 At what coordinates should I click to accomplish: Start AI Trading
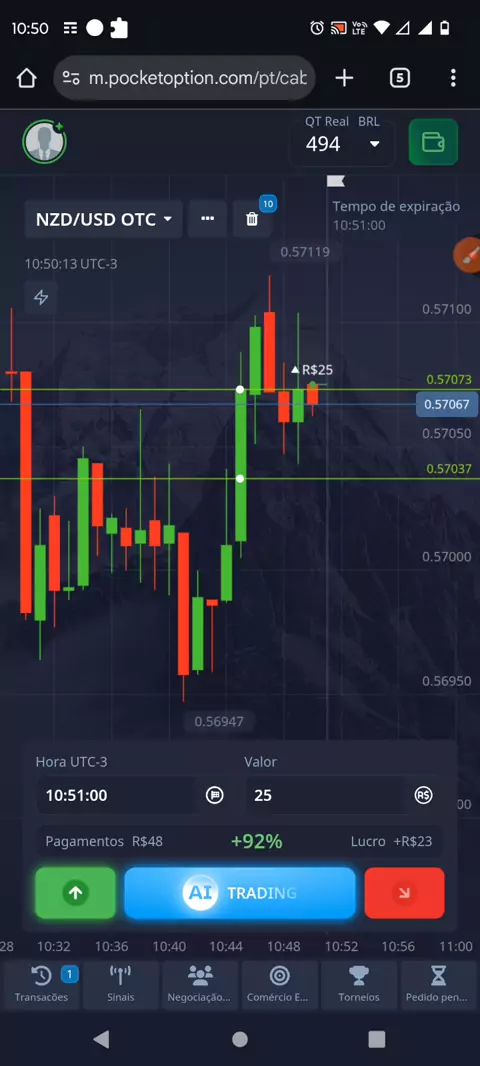240,893
